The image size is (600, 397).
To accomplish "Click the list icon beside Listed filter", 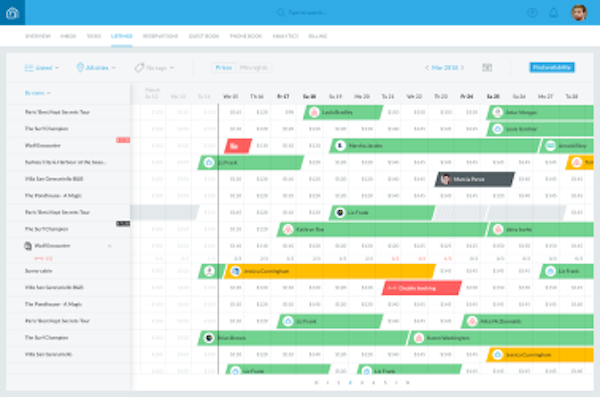I will pos(29,68).
